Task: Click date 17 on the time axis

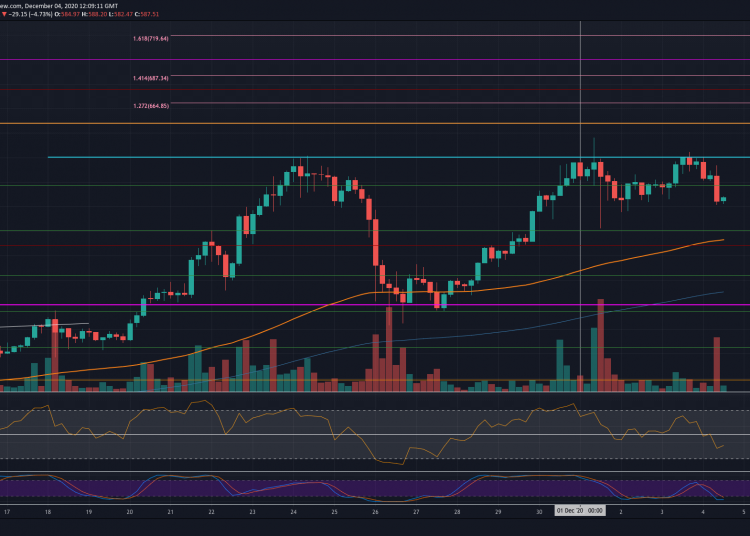Action: point(8,511)
